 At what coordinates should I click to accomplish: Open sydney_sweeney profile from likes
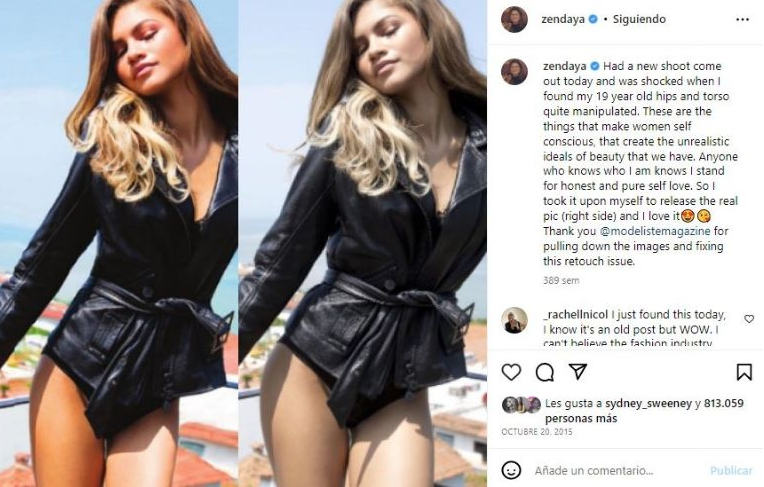point(648,403)
